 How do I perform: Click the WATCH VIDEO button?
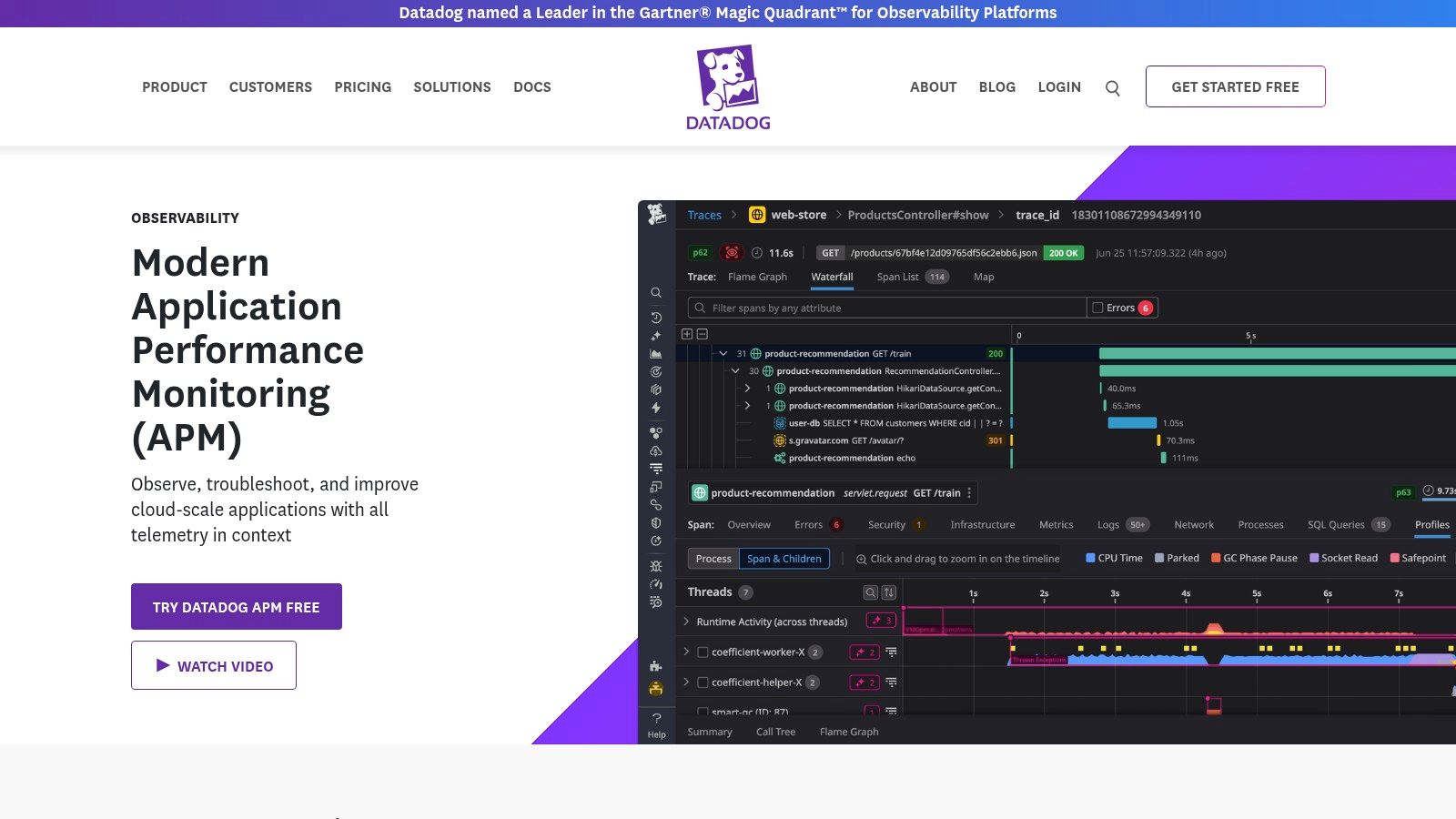[x=214, y=665]
